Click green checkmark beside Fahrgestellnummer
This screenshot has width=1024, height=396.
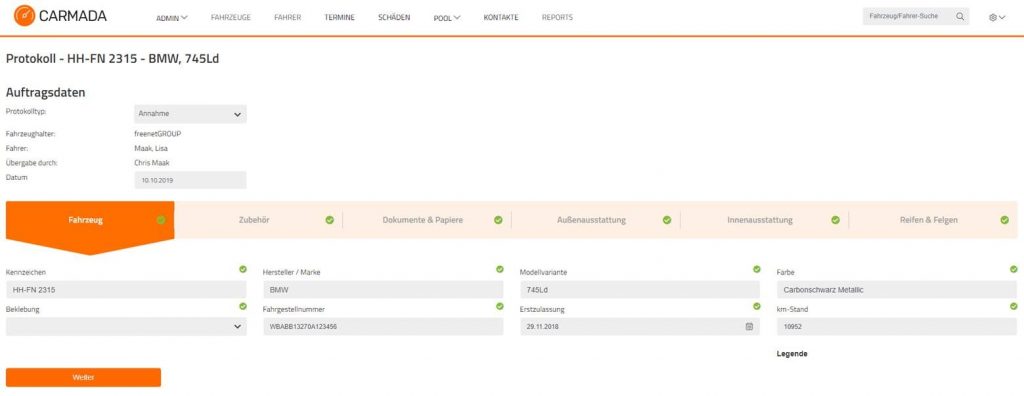[500, 306]
